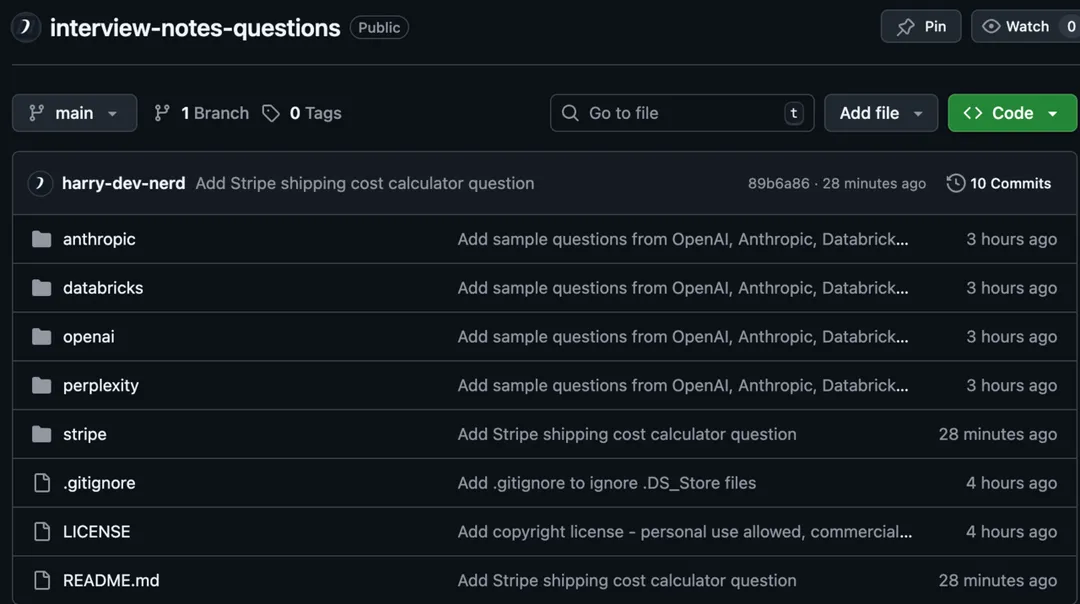Viewport: 1080px width, 604px height.
Task: Pin this repository
Action: (x=920, y=26)
